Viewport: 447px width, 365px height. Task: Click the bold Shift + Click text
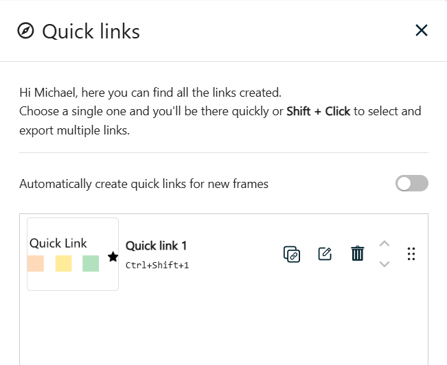(318, 111)
